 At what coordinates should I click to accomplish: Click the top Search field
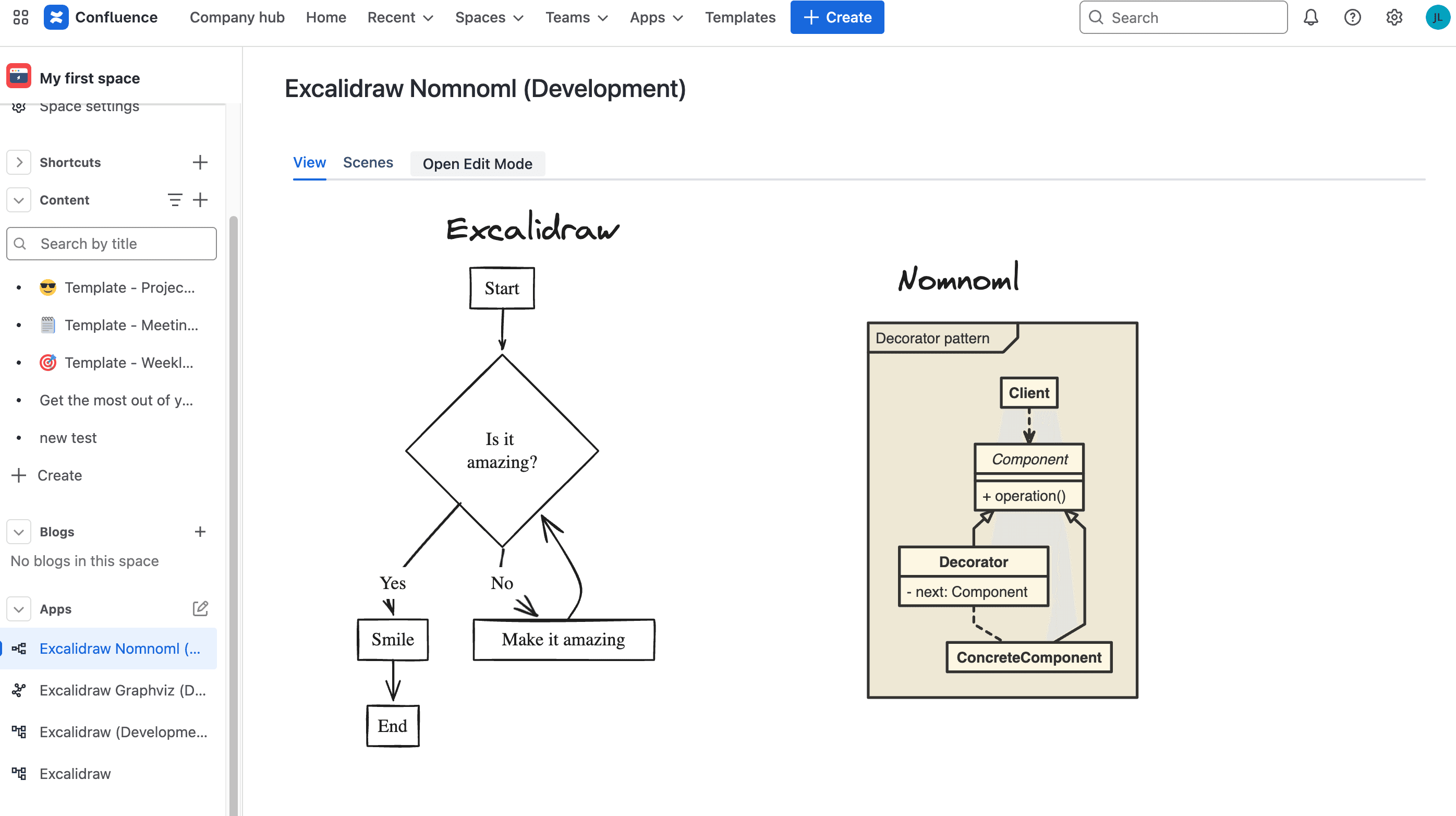[1184, 18]
